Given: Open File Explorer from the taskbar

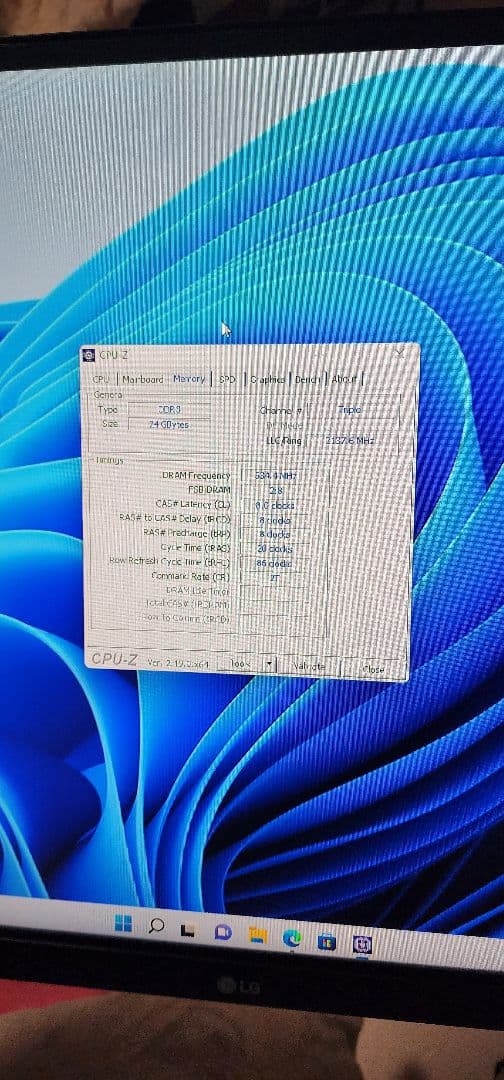Looking at the screenshot, I should click(258, 935).
